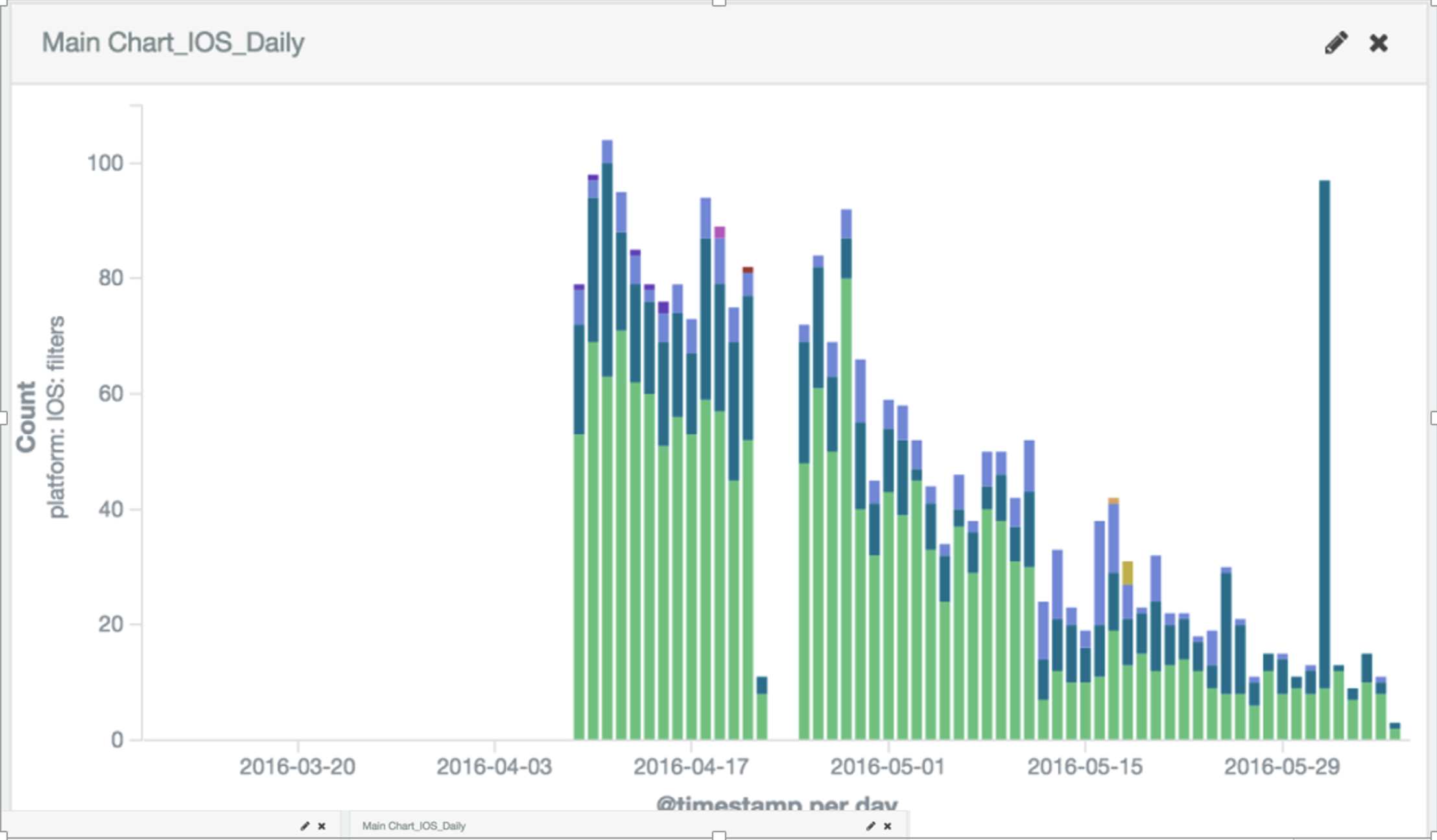Image resolution: width=1437 pixels, height=840 pixels.
Task: Click pencil icon of bottom-left untitled panel
Action: [x=305, y=826]
